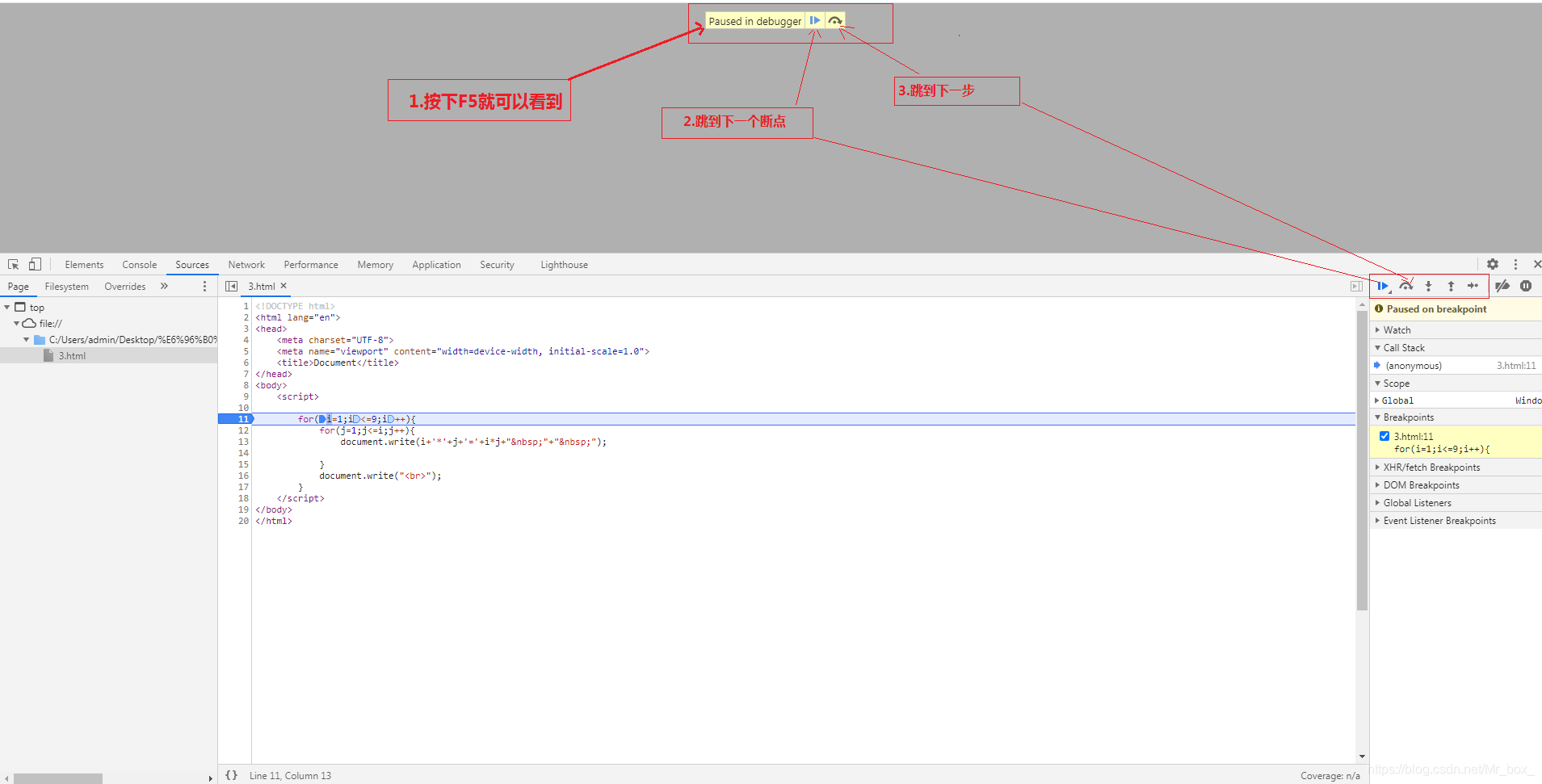The height and width of the screenshot is (784, 1542).
Task: Hide the file navigator pane
Action: point(231,287)
